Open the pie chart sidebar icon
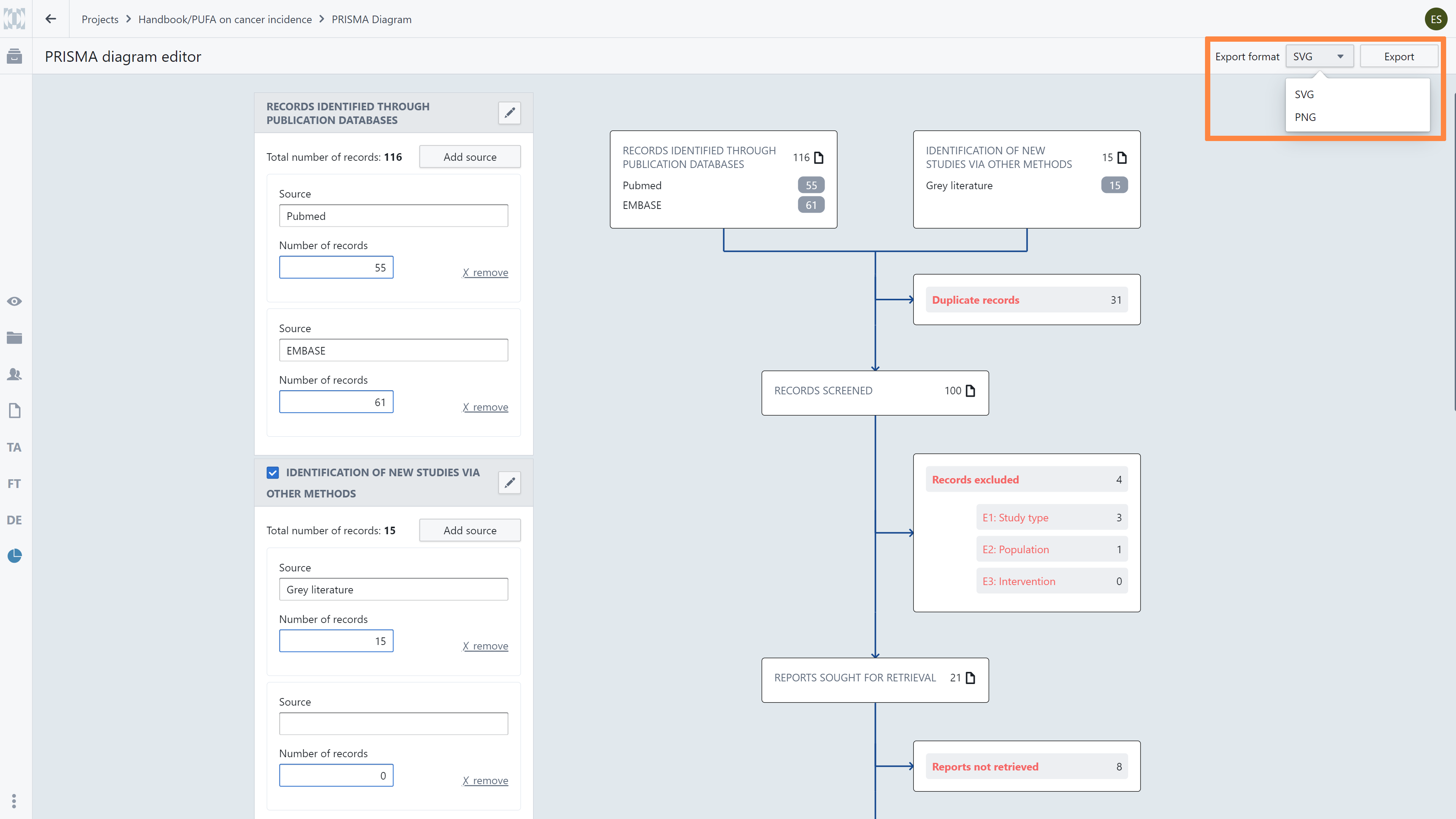 tap(15, 556)
